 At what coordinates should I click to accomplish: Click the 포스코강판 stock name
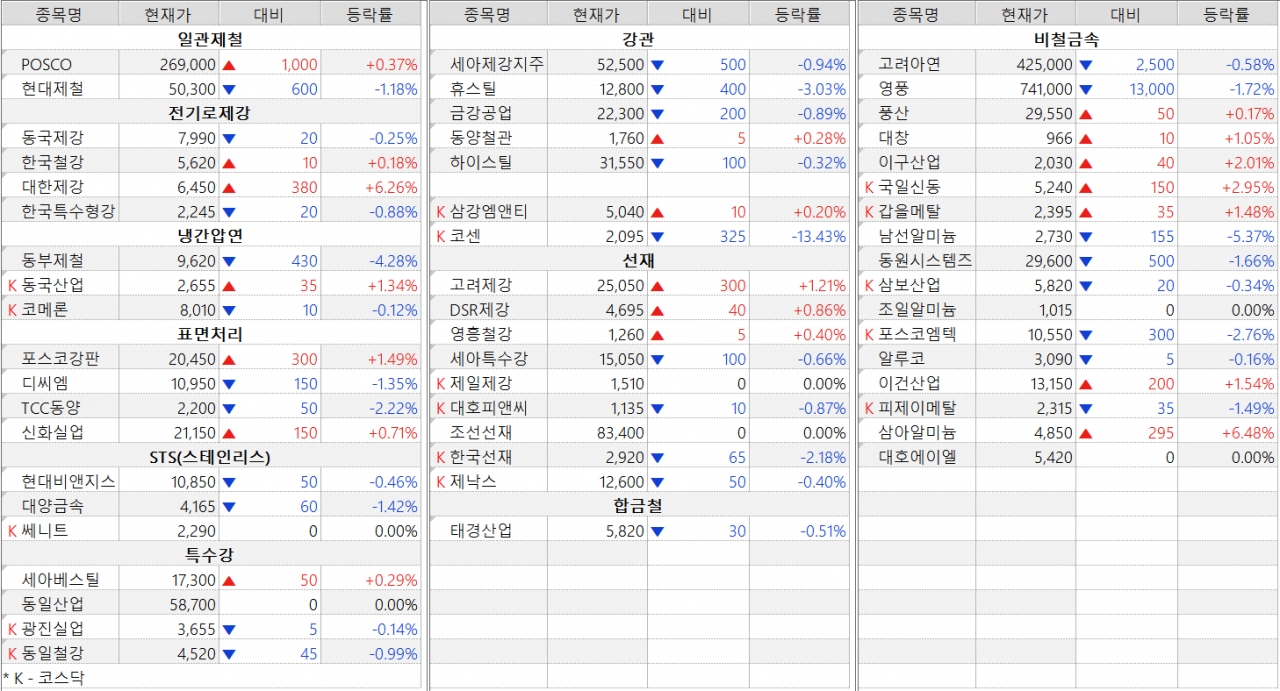pyautogui.click(x=60, y=359)
